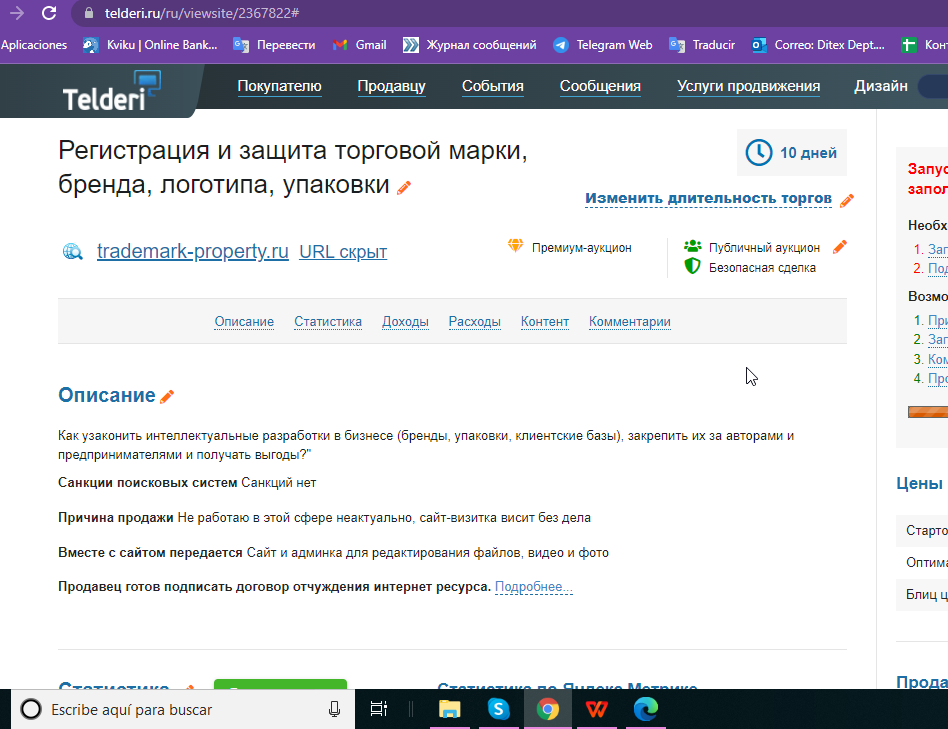This screenshot has width=948, height=729.
Task: Click Санкций нет text
Action: pos(279,483)
